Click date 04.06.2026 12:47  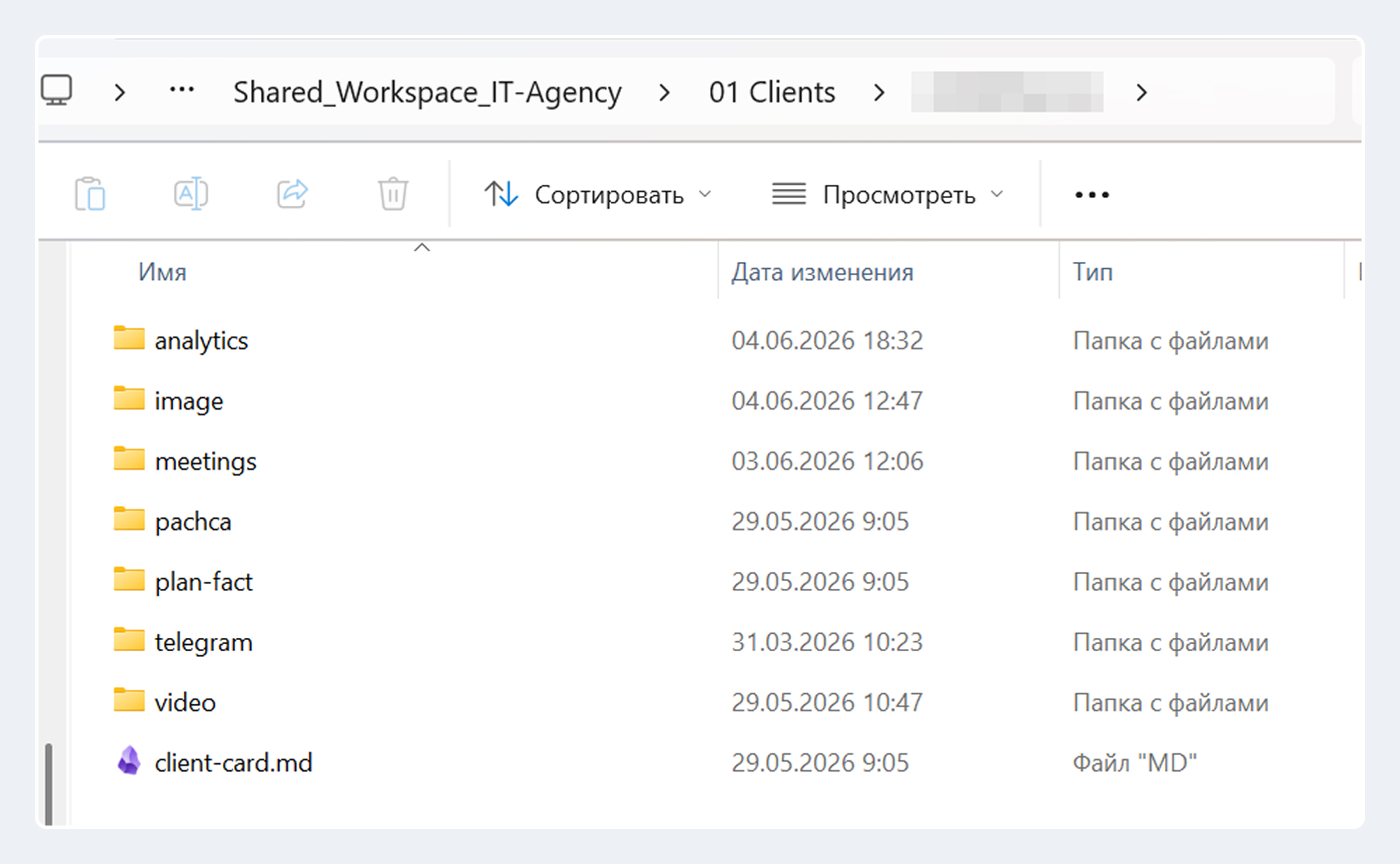click(x=827, y=401)
